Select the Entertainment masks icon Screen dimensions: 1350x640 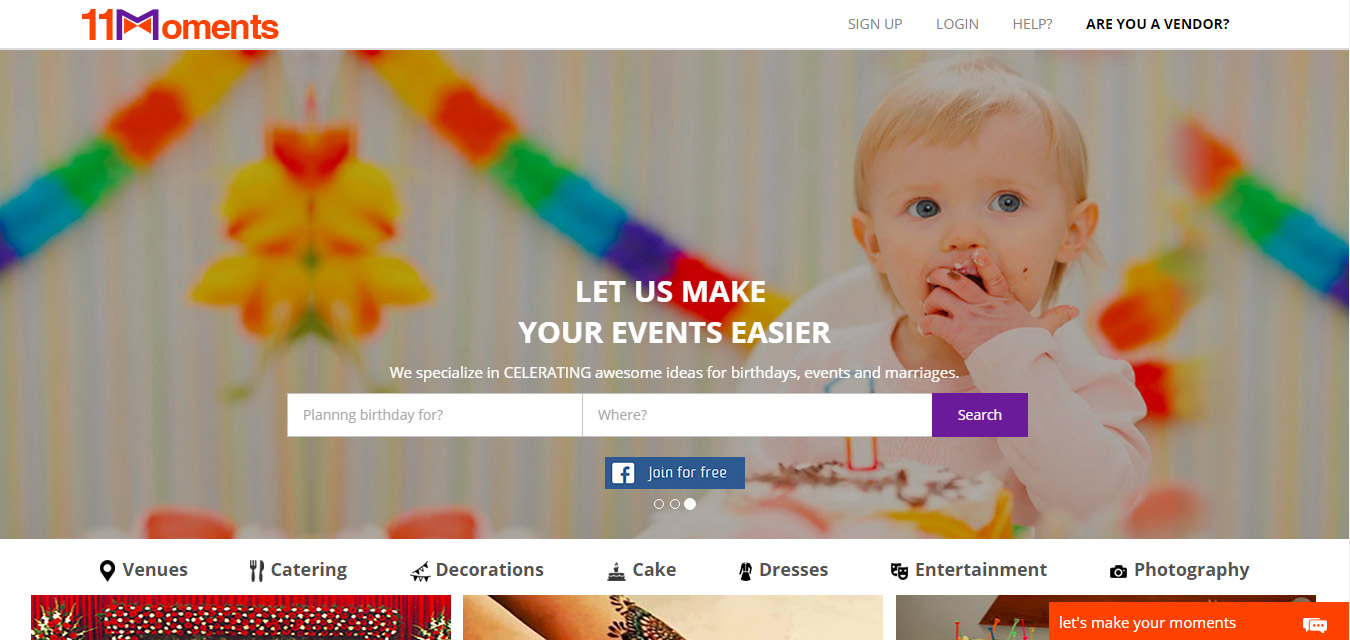[x=899, y=571]
